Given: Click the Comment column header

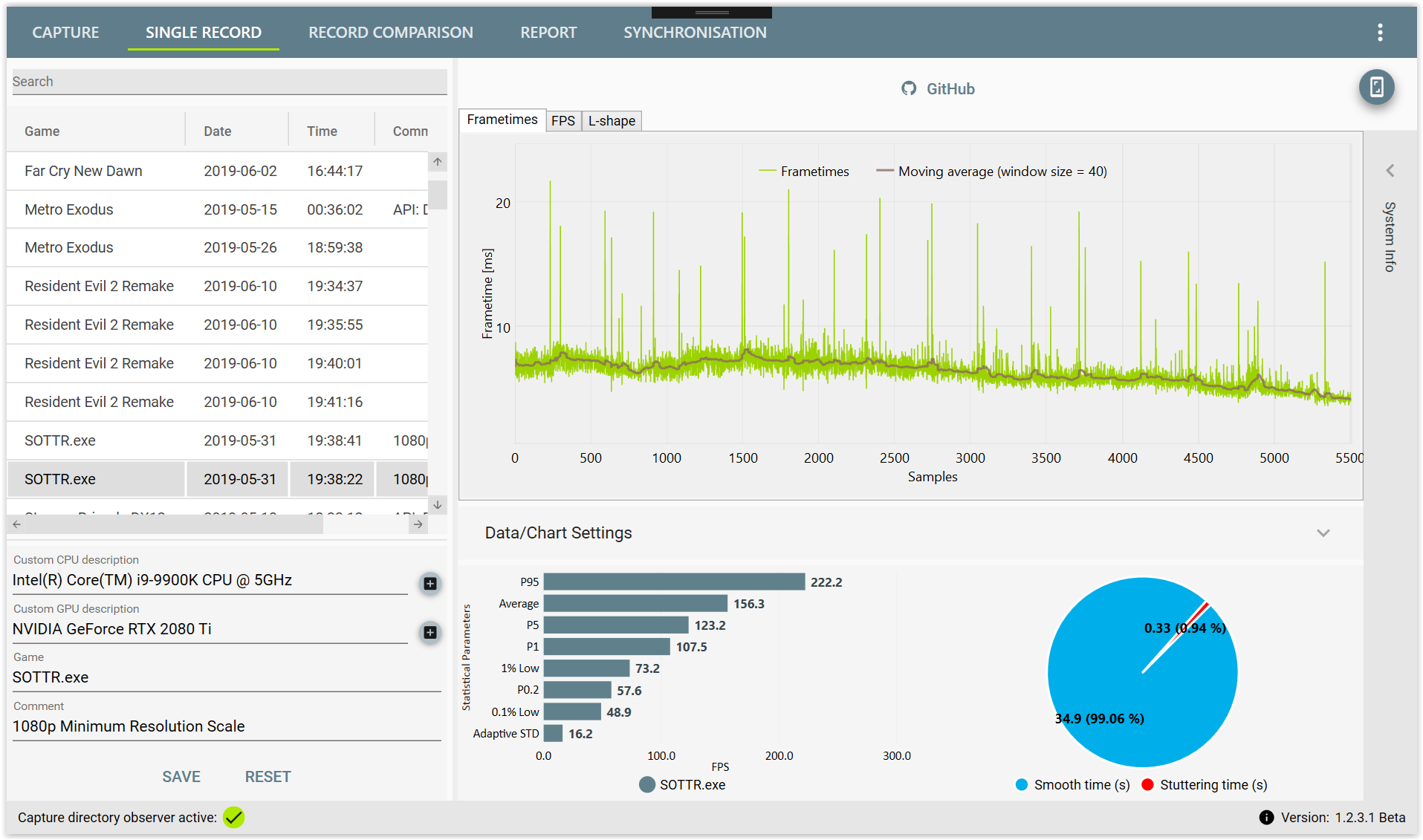Looking at the screenshot, I should tap(410, 131).
